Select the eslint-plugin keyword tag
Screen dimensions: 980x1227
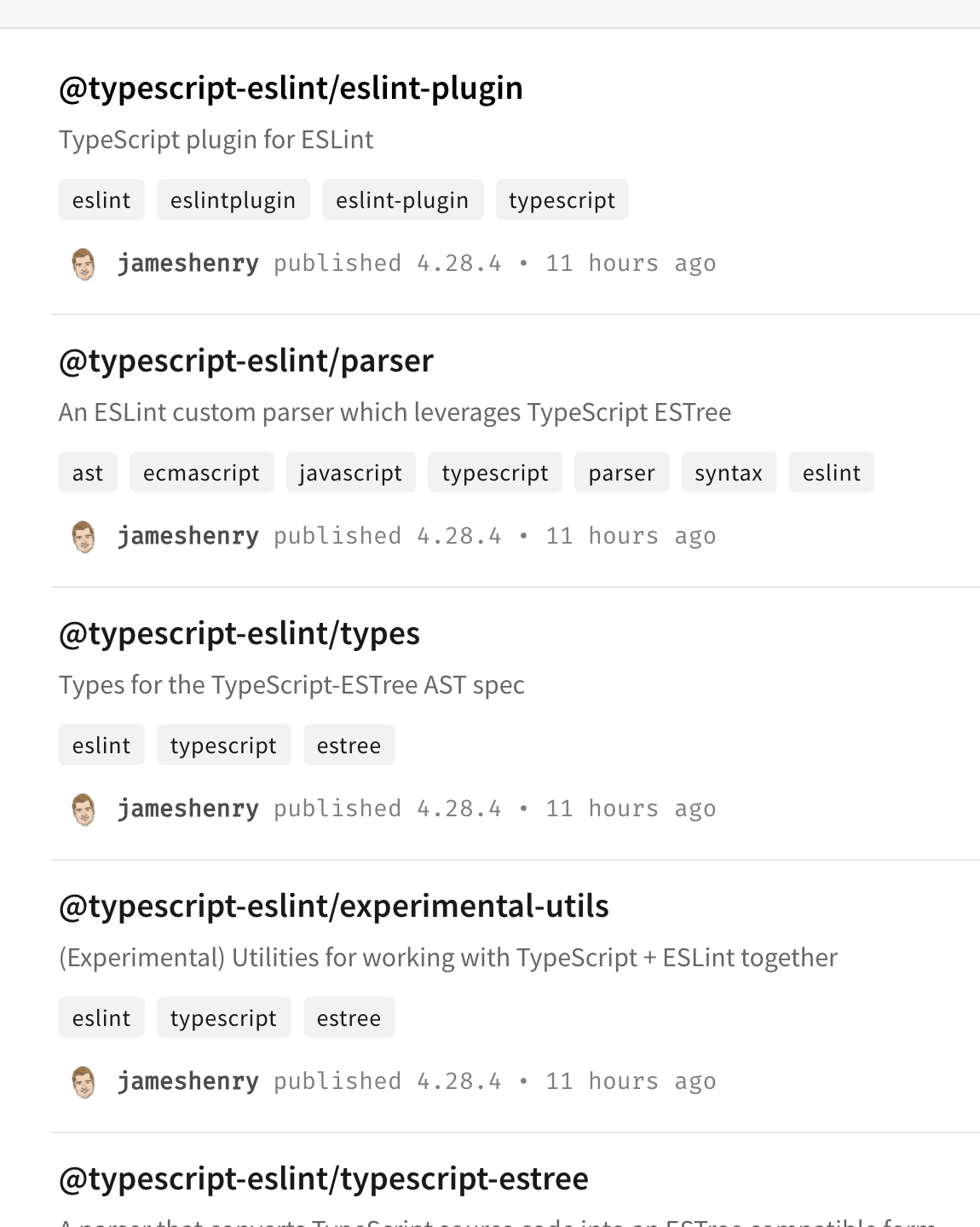click(402, 200)
